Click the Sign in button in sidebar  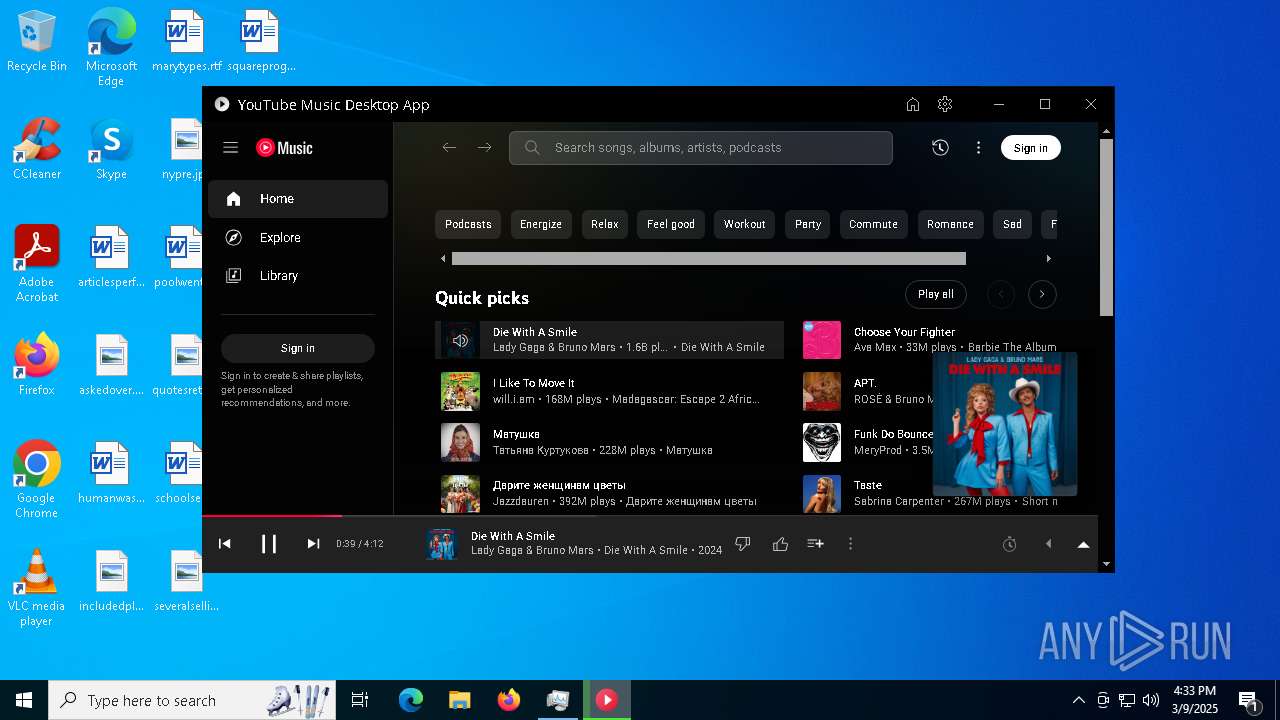[x=298, y=348]
